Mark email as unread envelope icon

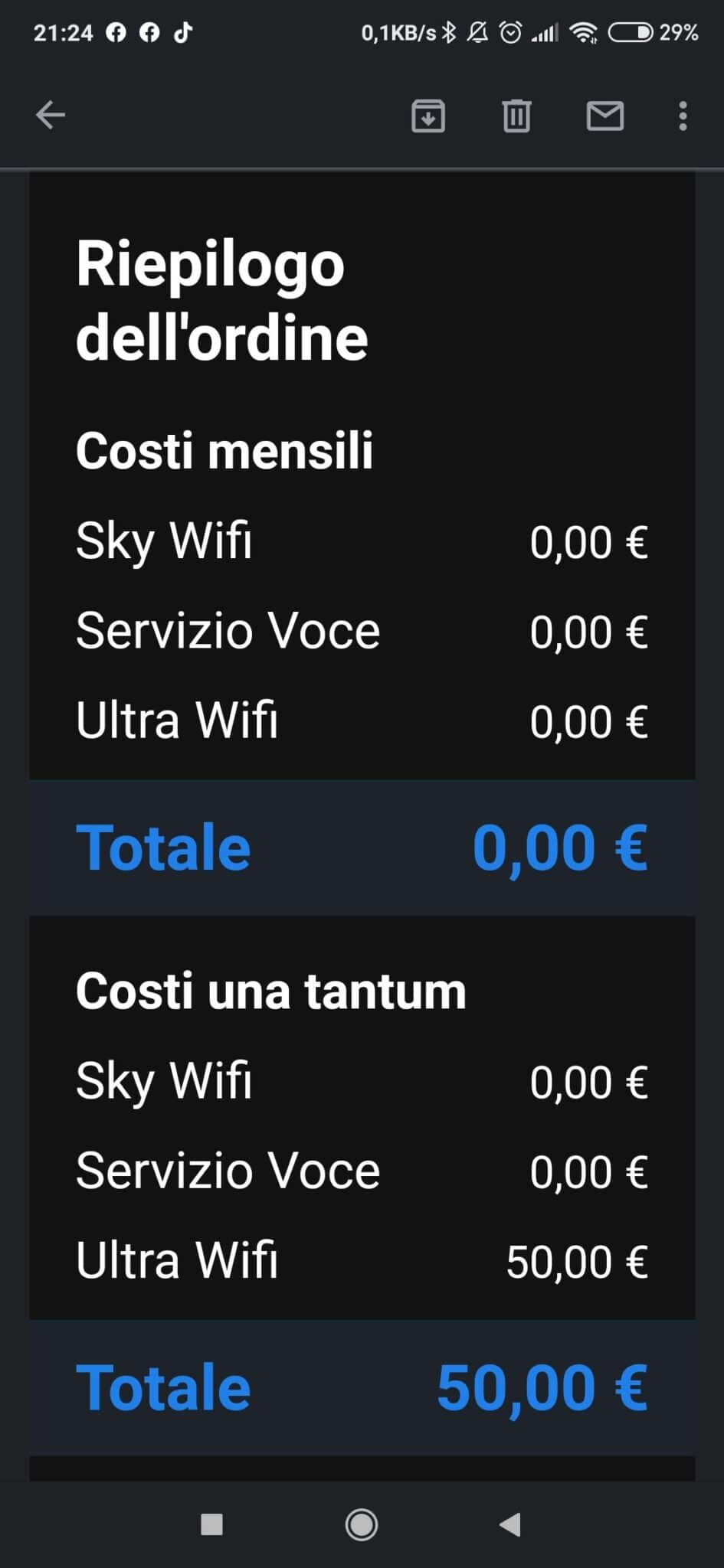(x=605, y=116)
